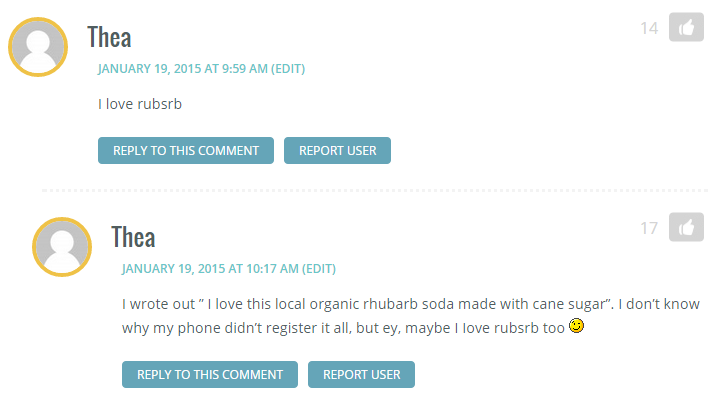This screenshot has height=398, width=717.
Task: Click the like count showing 14
Action: pyautogui.click(x=649, y=28)
